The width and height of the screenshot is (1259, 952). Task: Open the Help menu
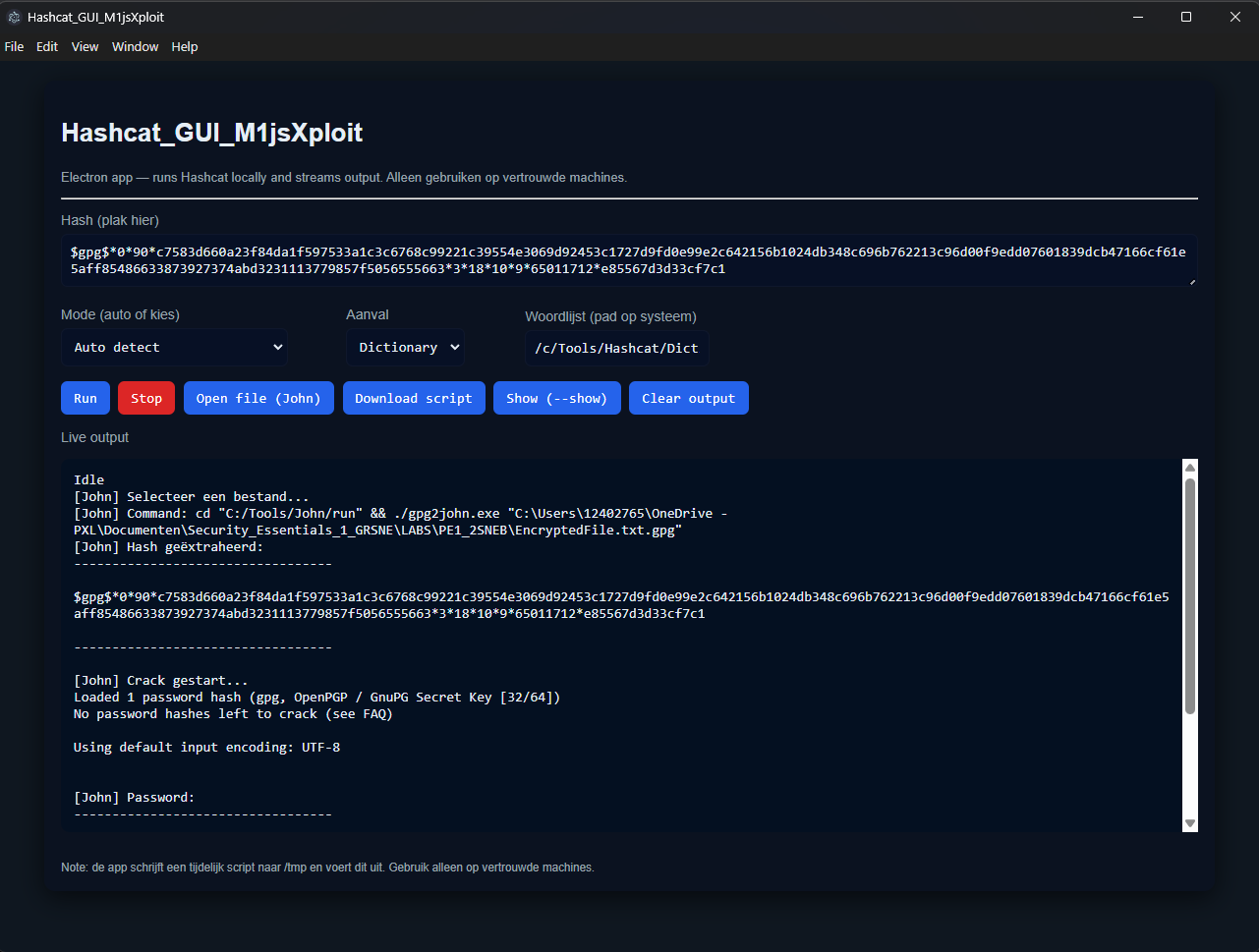click(185, 46)
